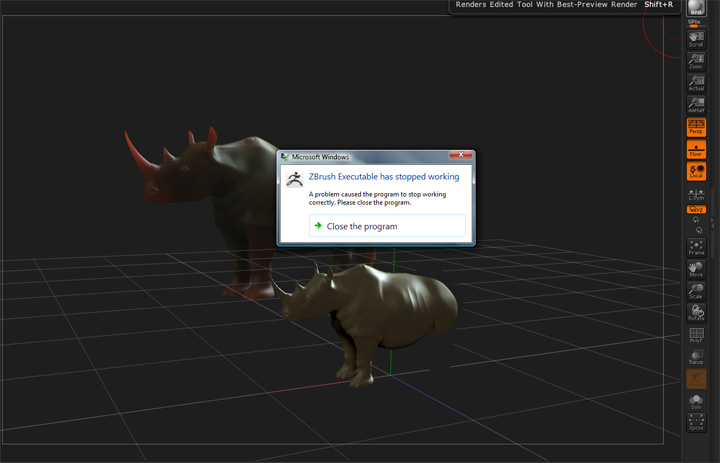Click the Y-axis rotation icon below XYZ
This screenshot has height=463, width=720.
pos(696,220)
